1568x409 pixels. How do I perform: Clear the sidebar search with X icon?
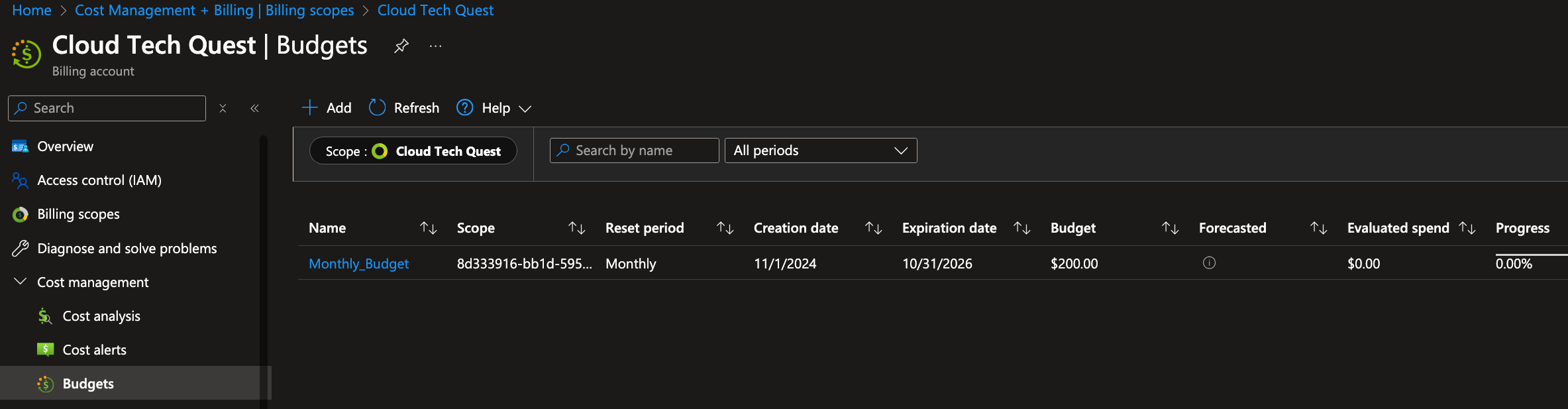pyautogui.click(x=223, y=108)
